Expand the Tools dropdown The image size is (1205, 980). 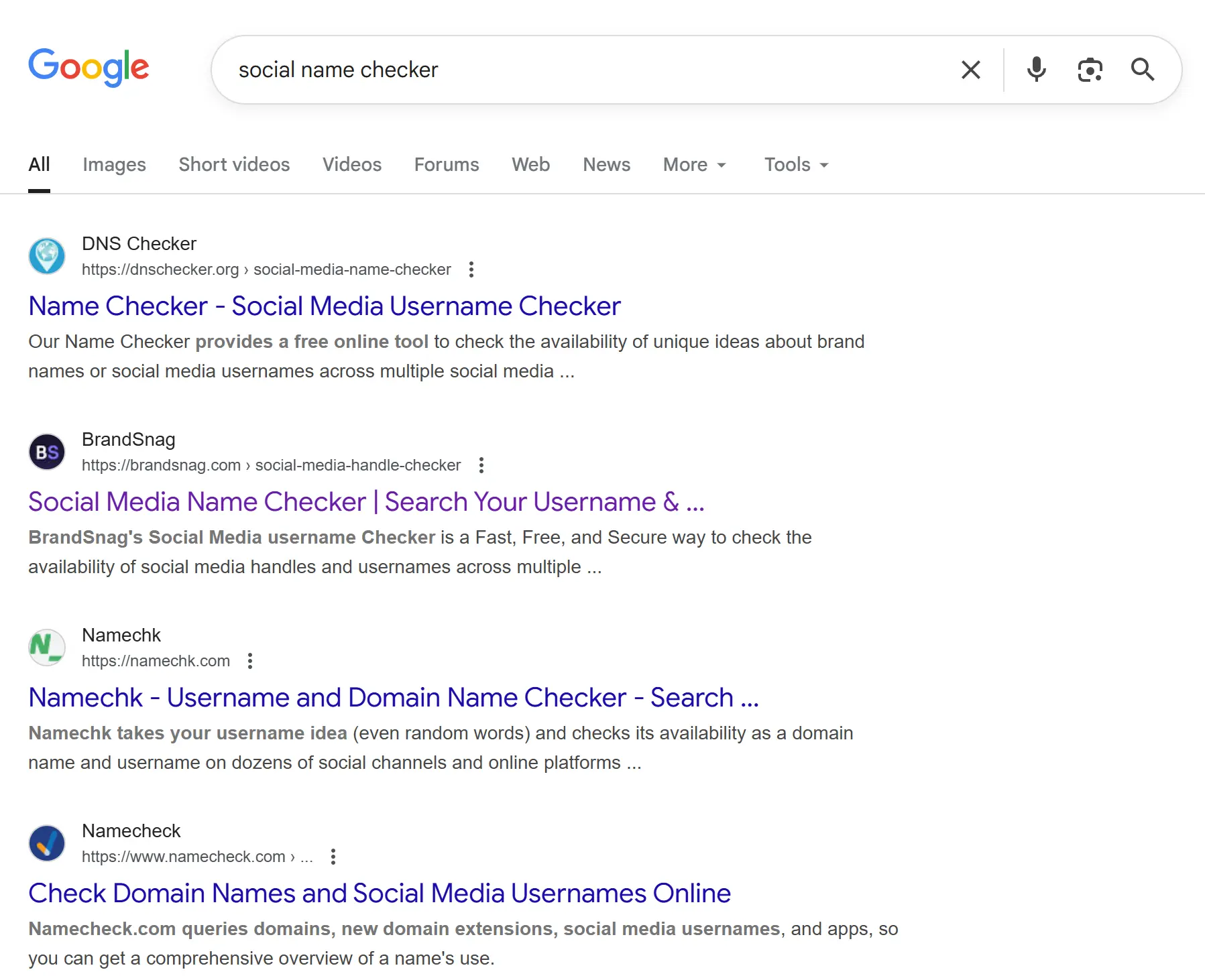796,165
